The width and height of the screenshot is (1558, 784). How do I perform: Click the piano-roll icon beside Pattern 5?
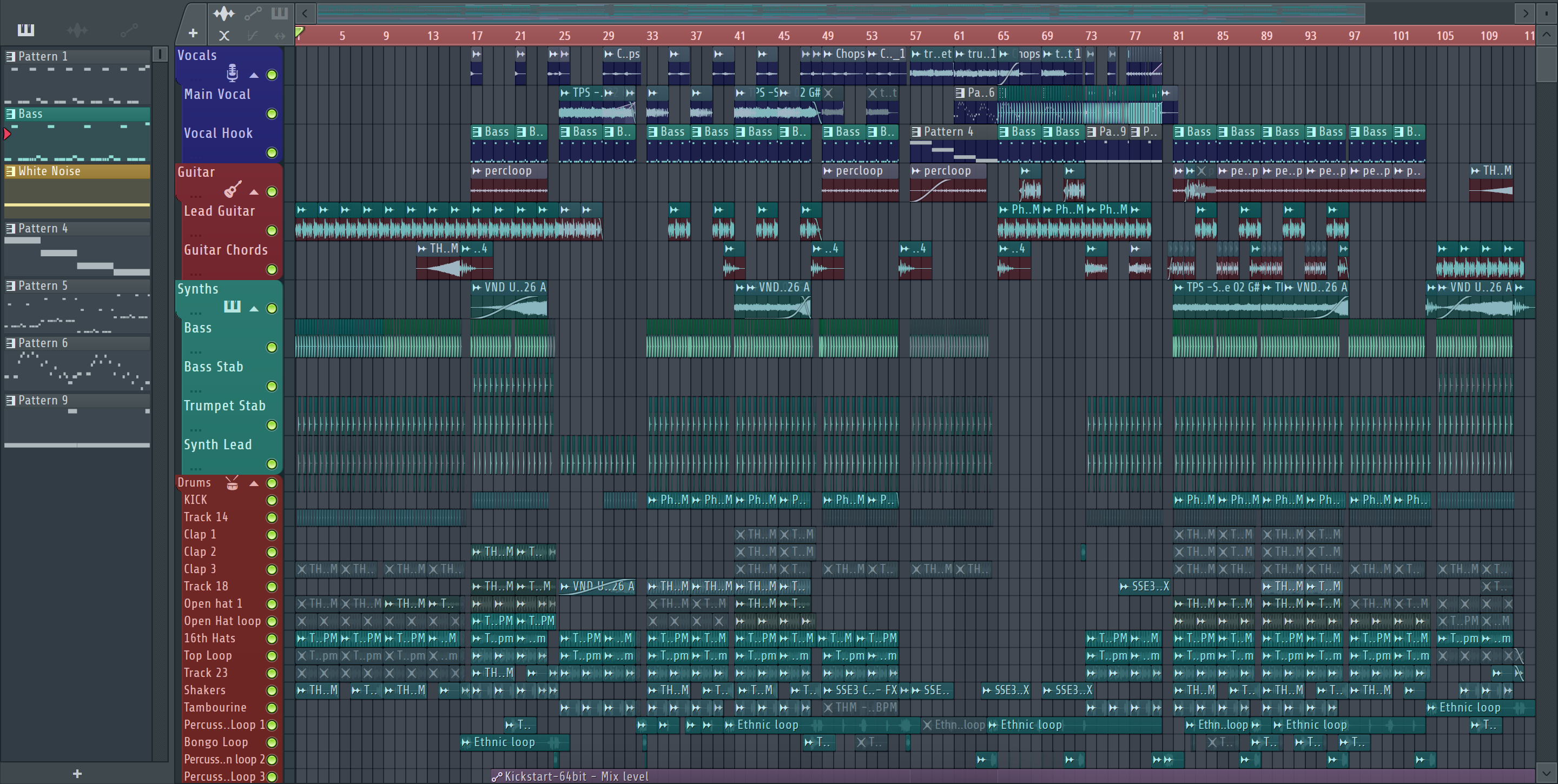click(10, 286)
